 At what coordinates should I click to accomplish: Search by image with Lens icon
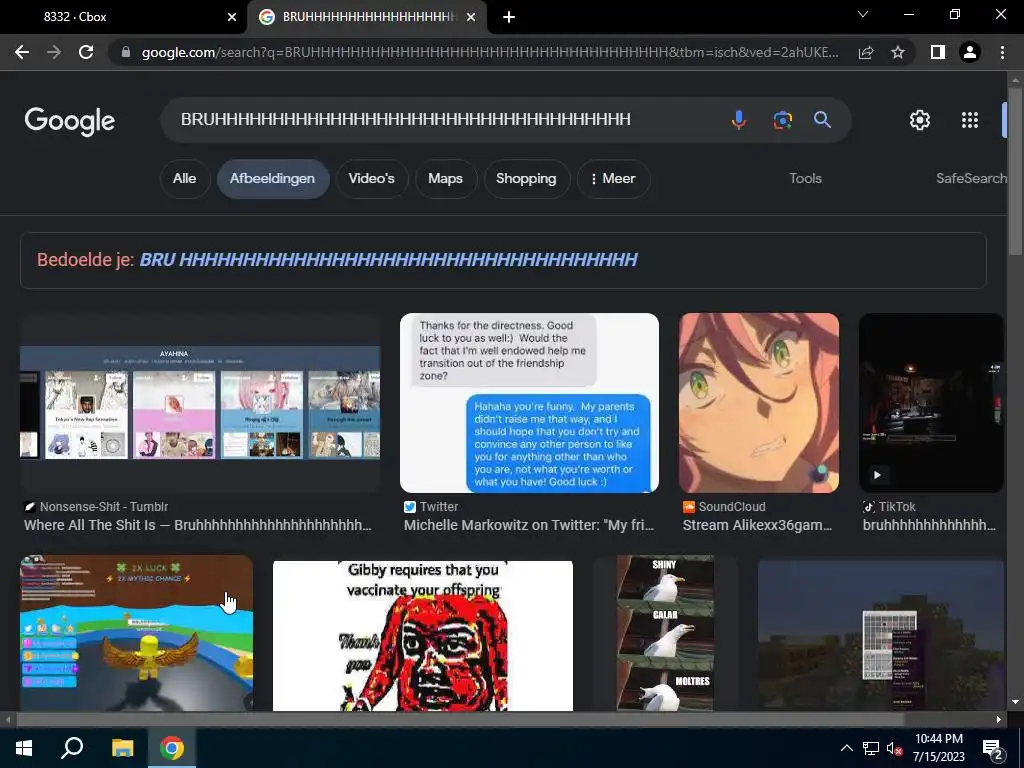[782, 120]
